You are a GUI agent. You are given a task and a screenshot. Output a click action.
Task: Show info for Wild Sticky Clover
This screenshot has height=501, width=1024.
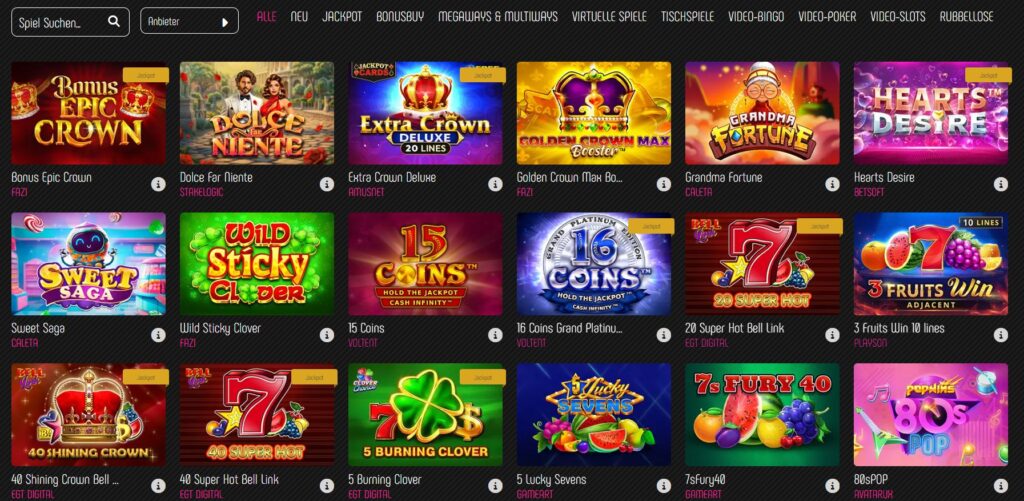(327, 335)
